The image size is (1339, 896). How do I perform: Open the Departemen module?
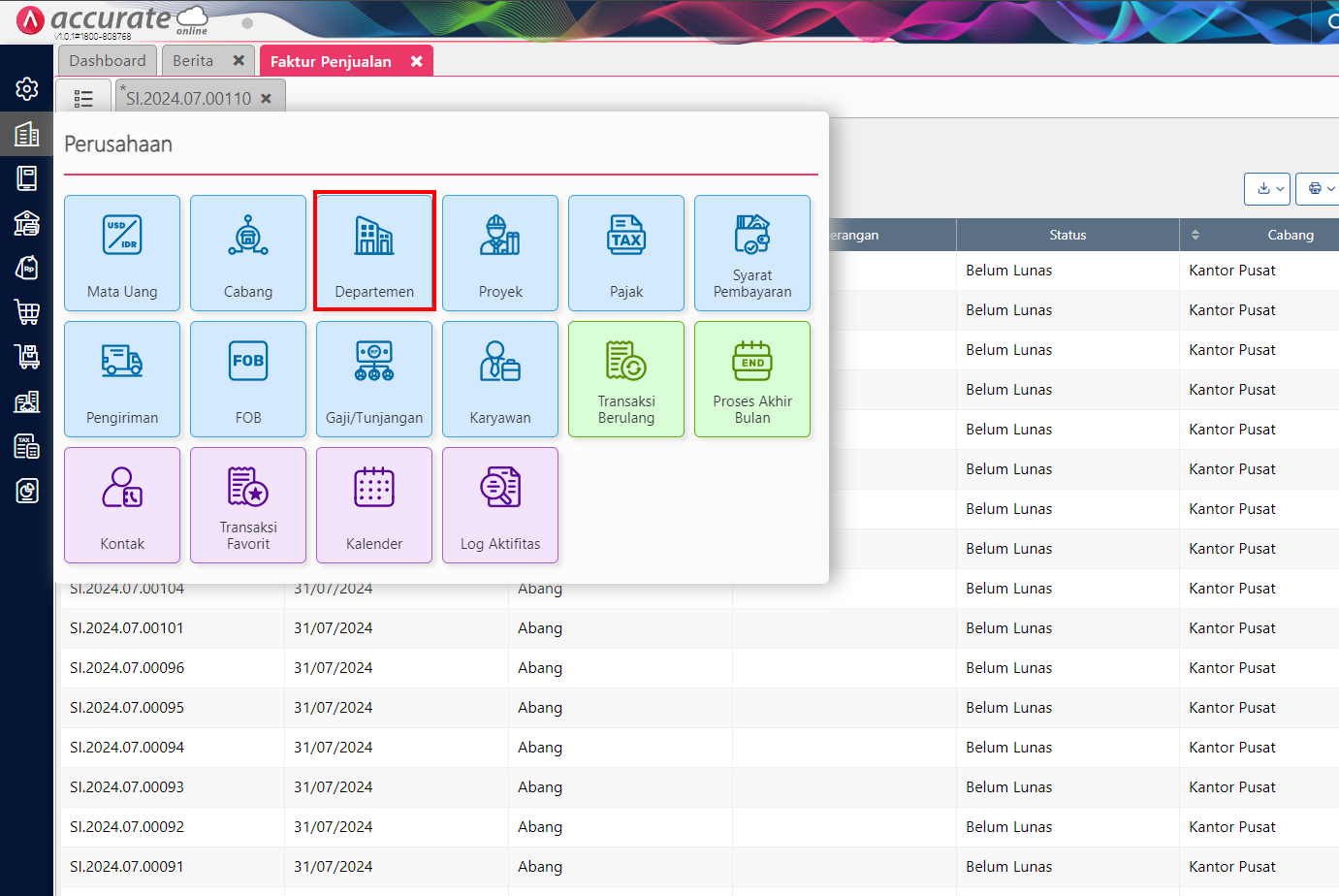tap(374, 252)
